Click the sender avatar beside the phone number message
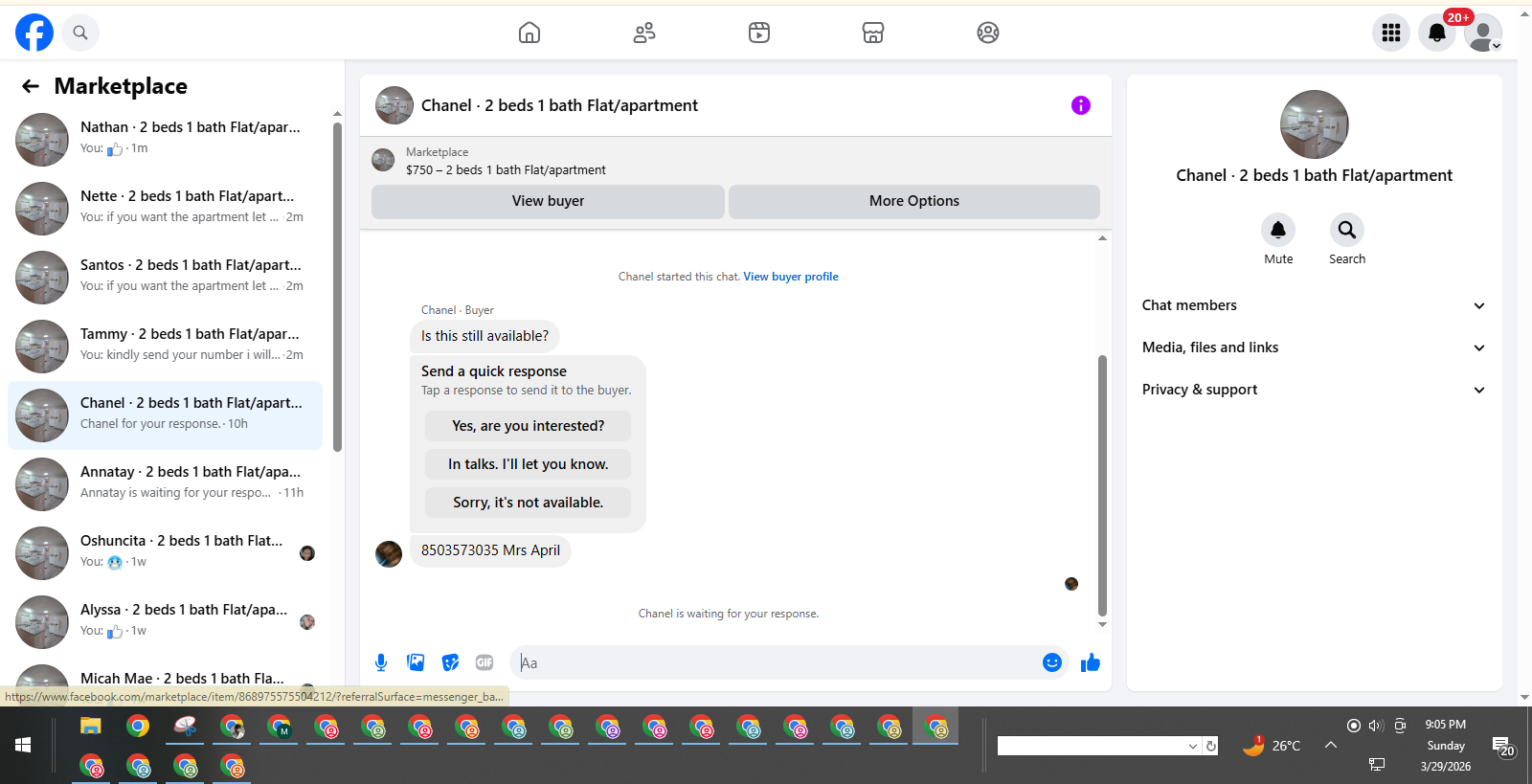This screenshot has height=784, width=1532. [x=389, y=553]
